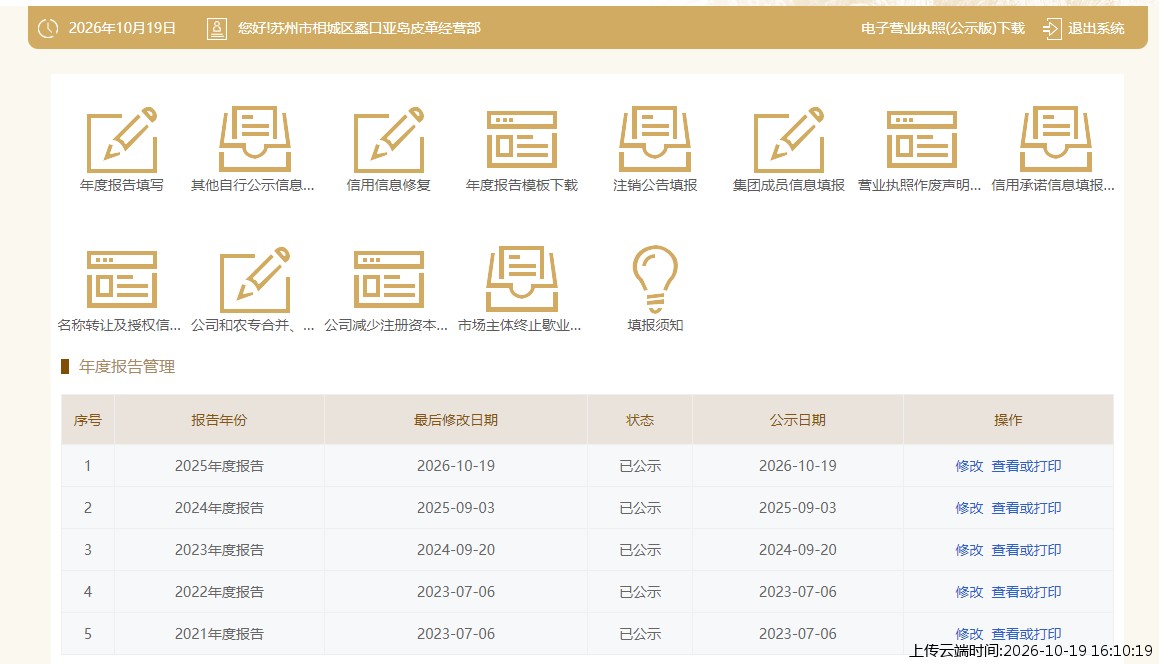The image size is (1159, 664).
Task: Open 查看或打印 for 2023年度报告
Action: pos(1026,550)
